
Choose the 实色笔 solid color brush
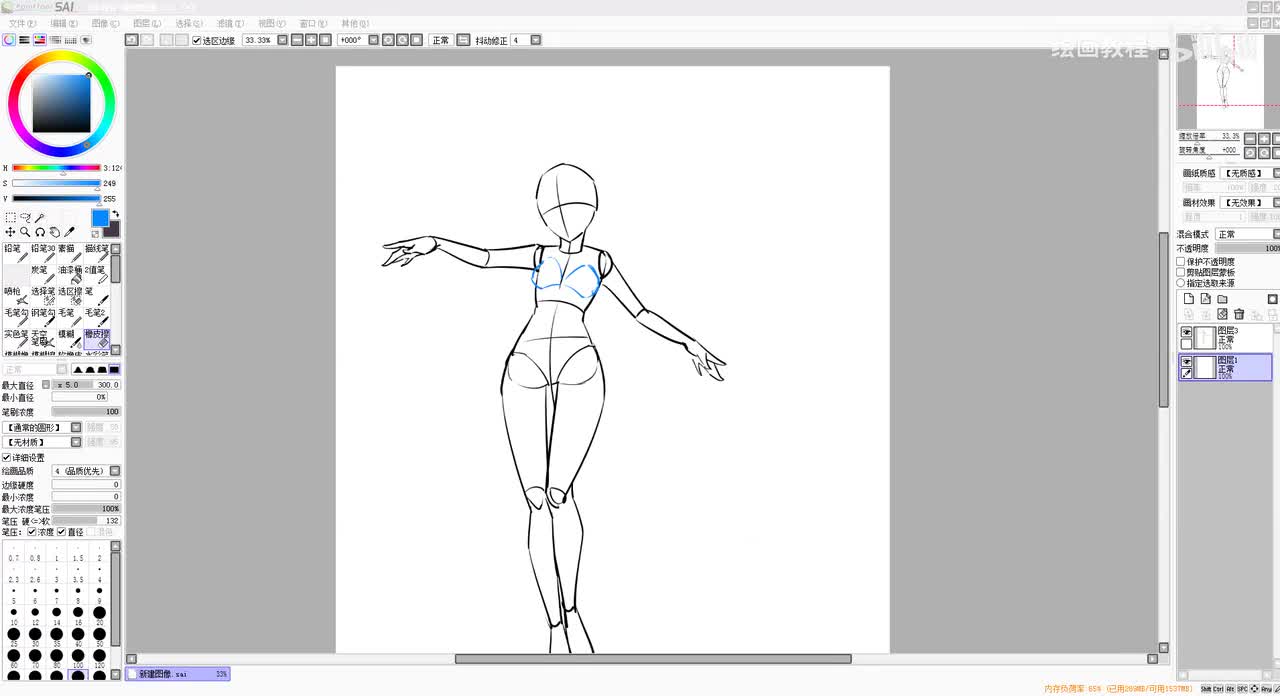tap(15, 339)
